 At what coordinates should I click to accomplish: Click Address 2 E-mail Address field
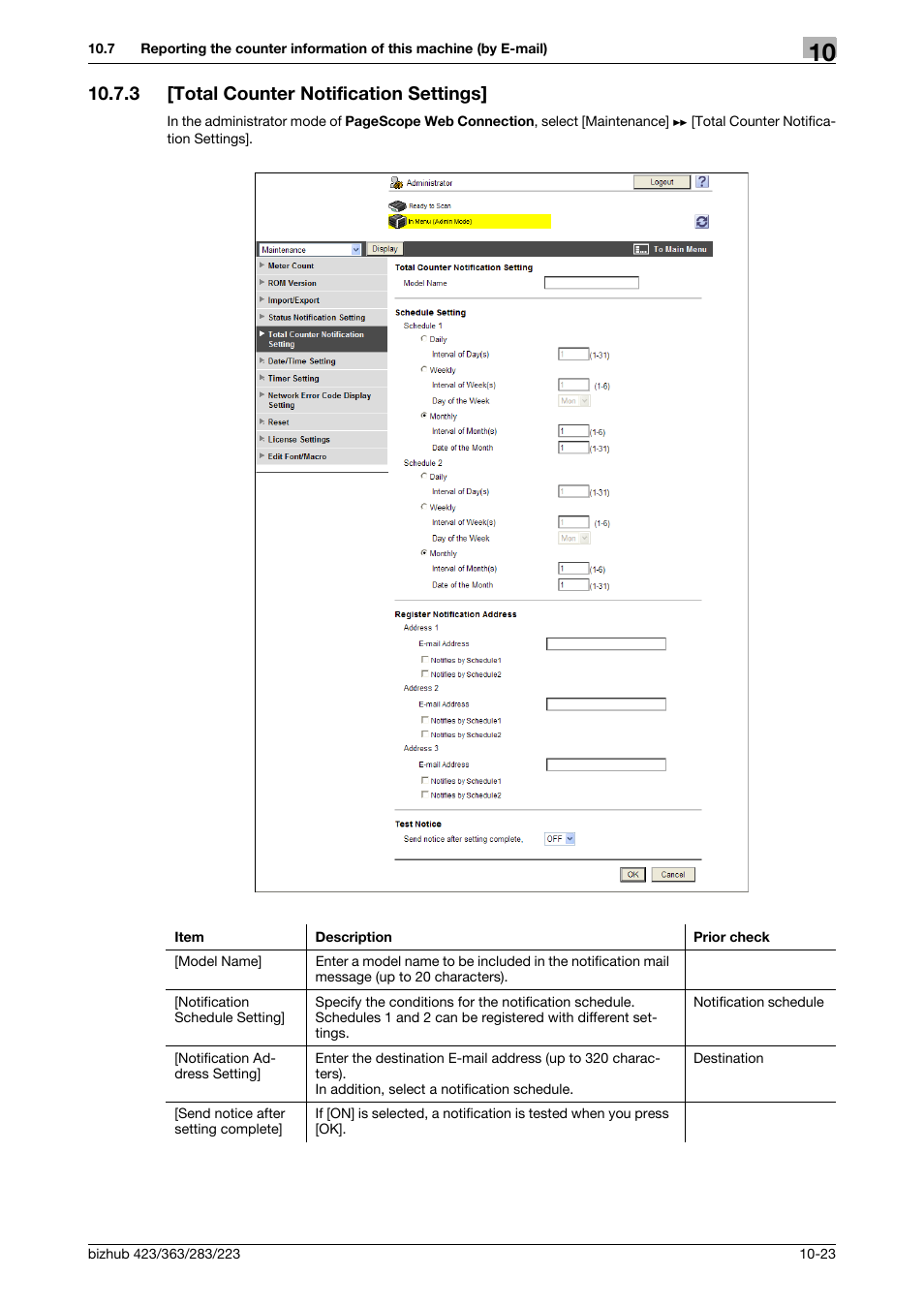click(606, 704)
